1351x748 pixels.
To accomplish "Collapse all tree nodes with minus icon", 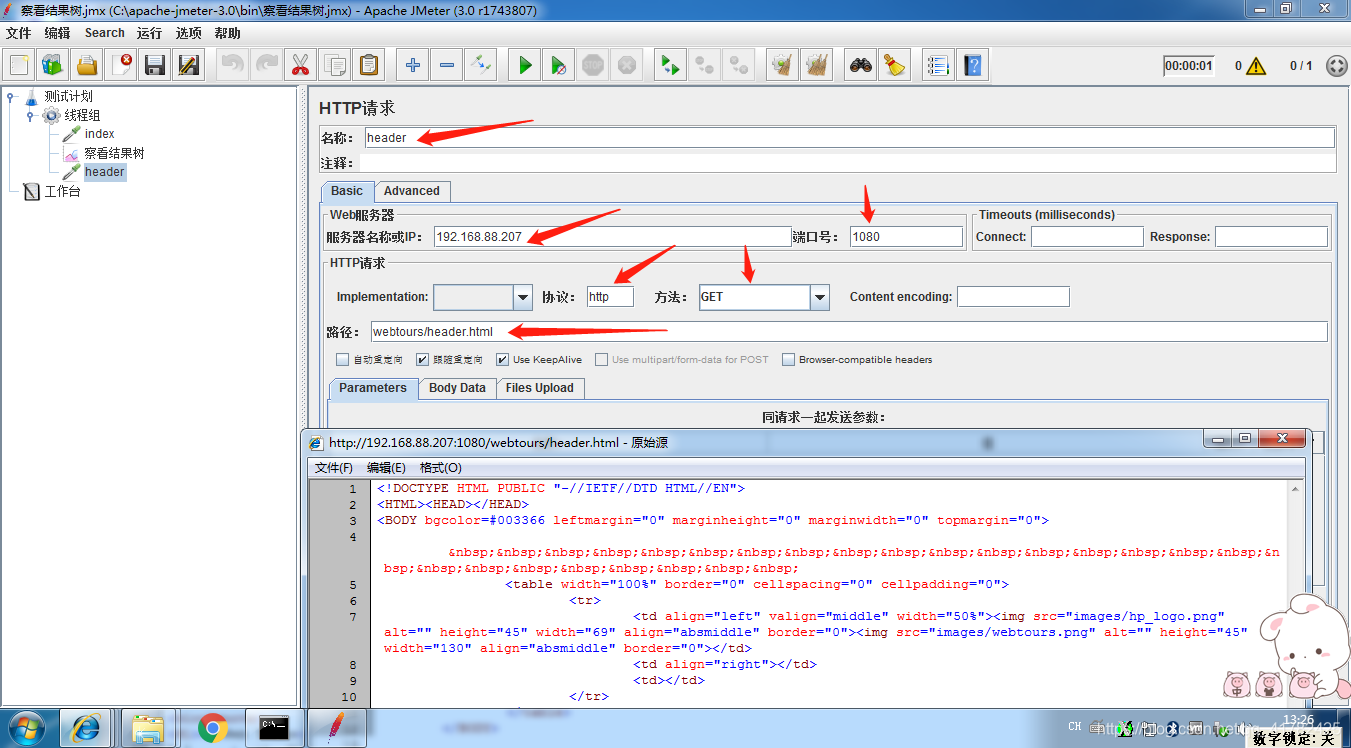I will click(446, 66).
